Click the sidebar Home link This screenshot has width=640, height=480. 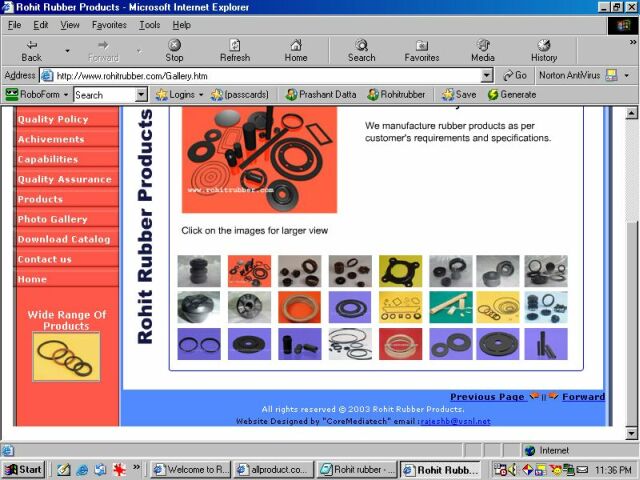32,279
